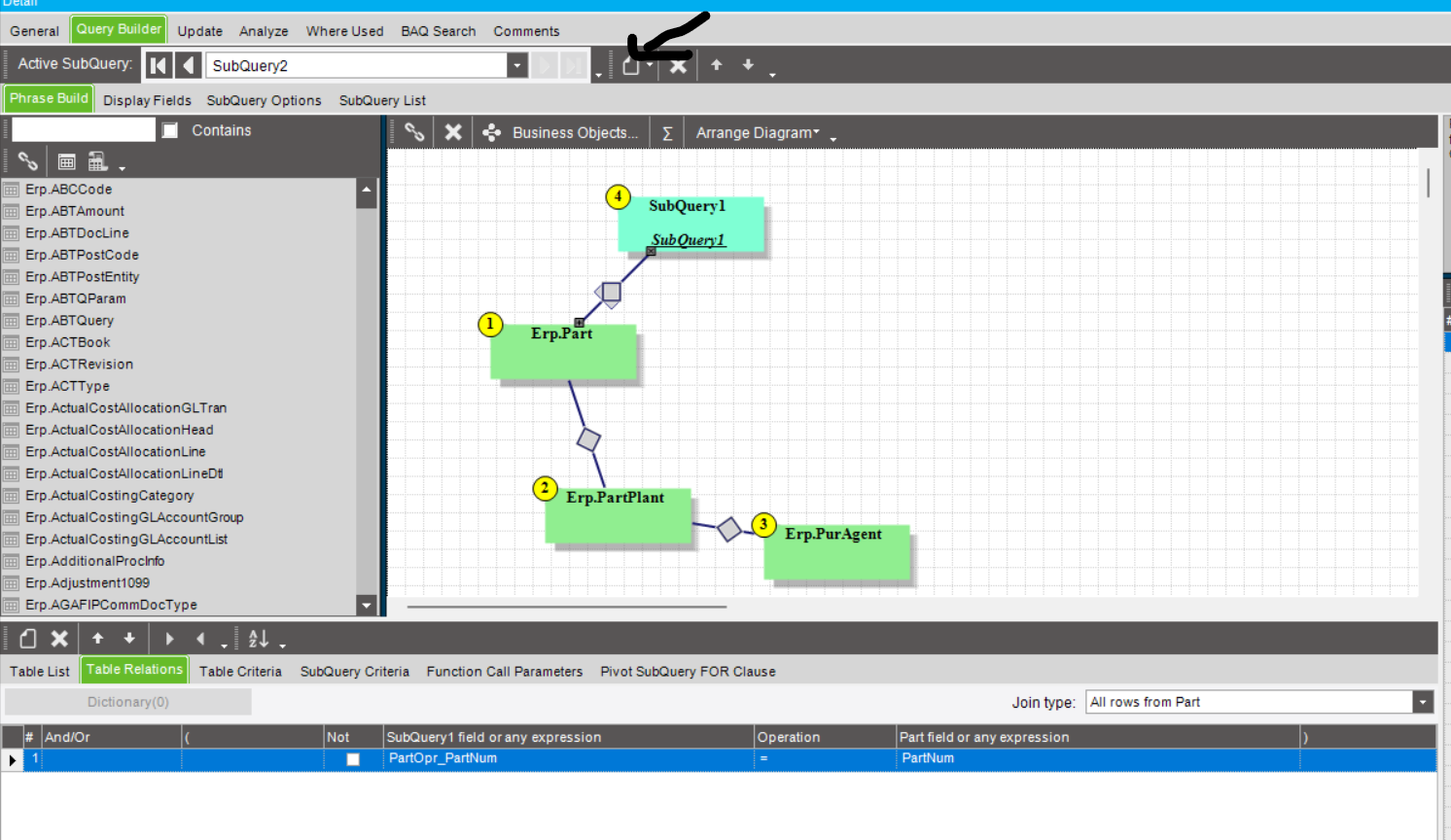Show the SubQuery List tab
1451x840 pixels.
[x=382, y=100]
